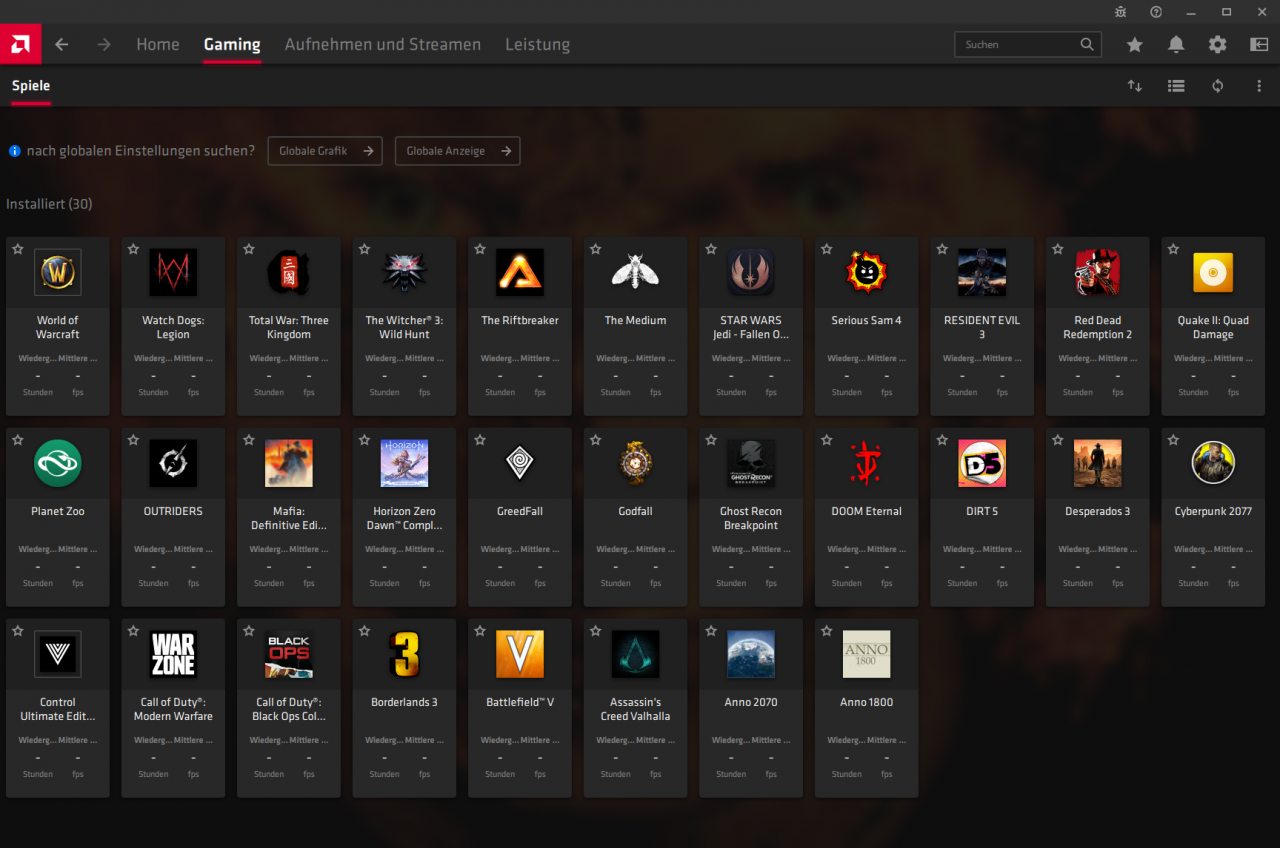Image resolution: width=1280 pixels, height=848 pixels.
Task: Open the Watch Dogs: Legion icon
Action: click(173, 272)
